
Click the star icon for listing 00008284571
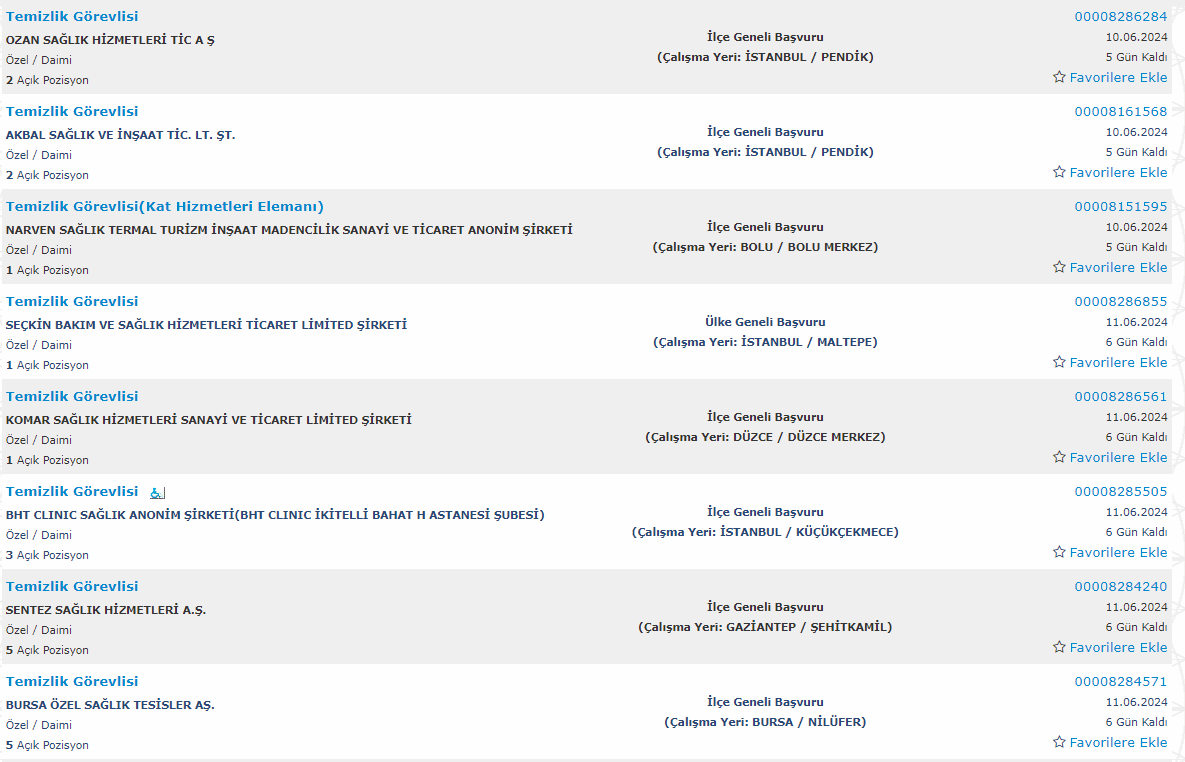(1059, 742)
